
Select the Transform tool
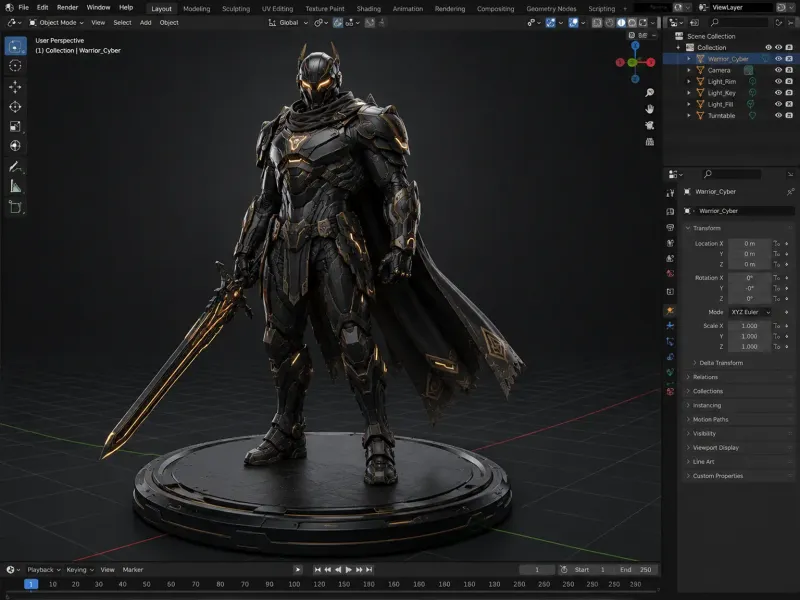click(x=15, y=146)
